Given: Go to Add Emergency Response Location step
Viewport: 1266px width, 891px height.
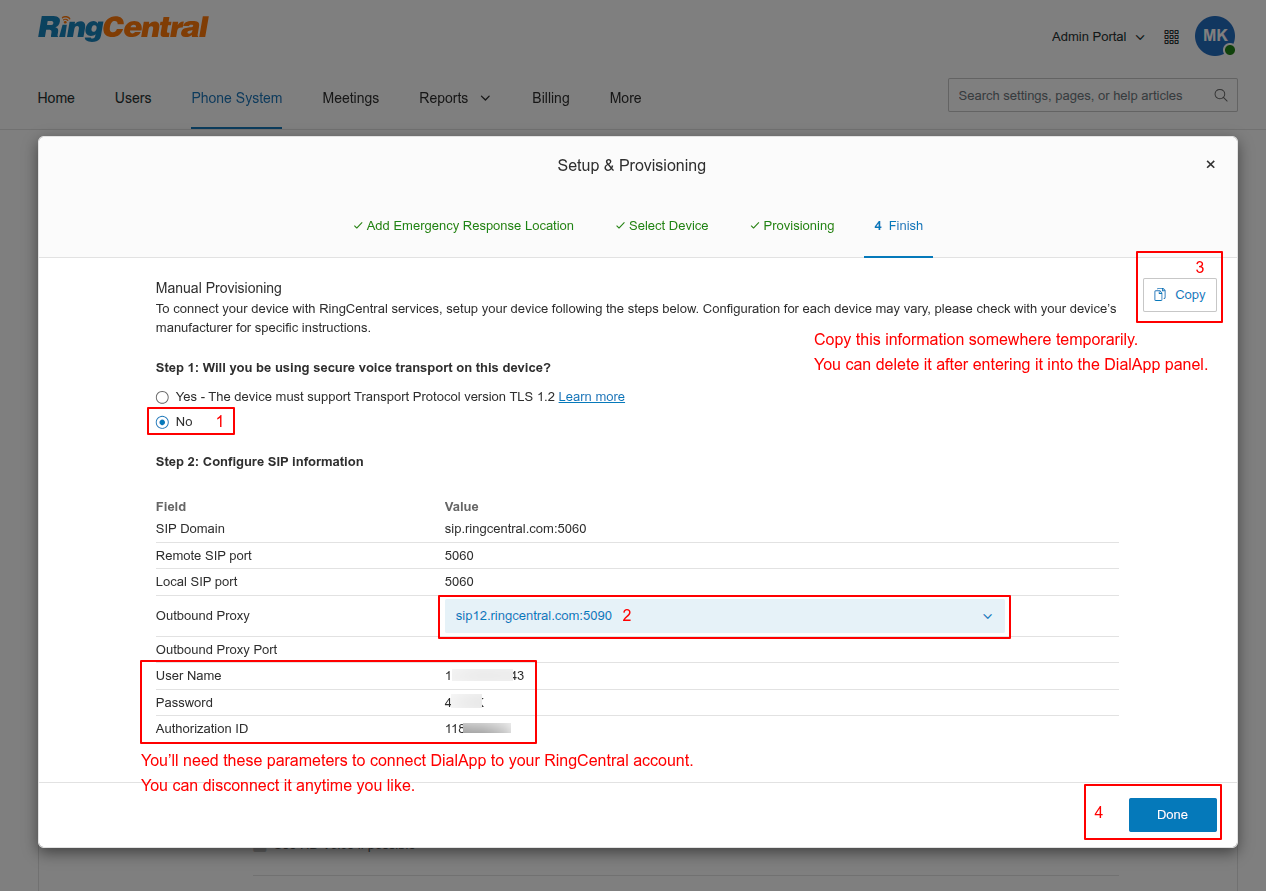Looking at the screenshot, I should pos(464,226).
